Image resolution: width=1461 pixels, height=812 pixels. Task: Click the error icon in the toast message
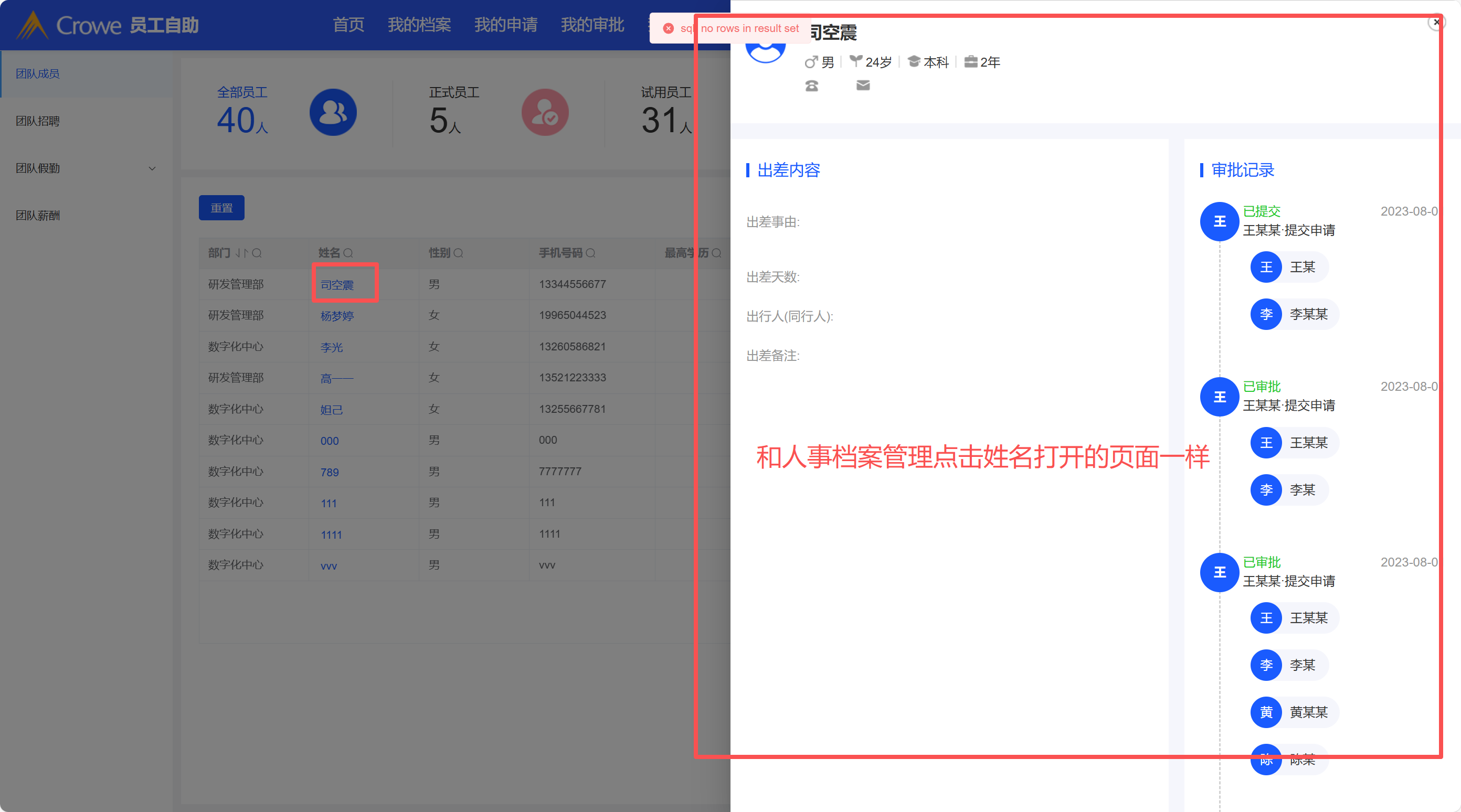click(x=668, y=28)
